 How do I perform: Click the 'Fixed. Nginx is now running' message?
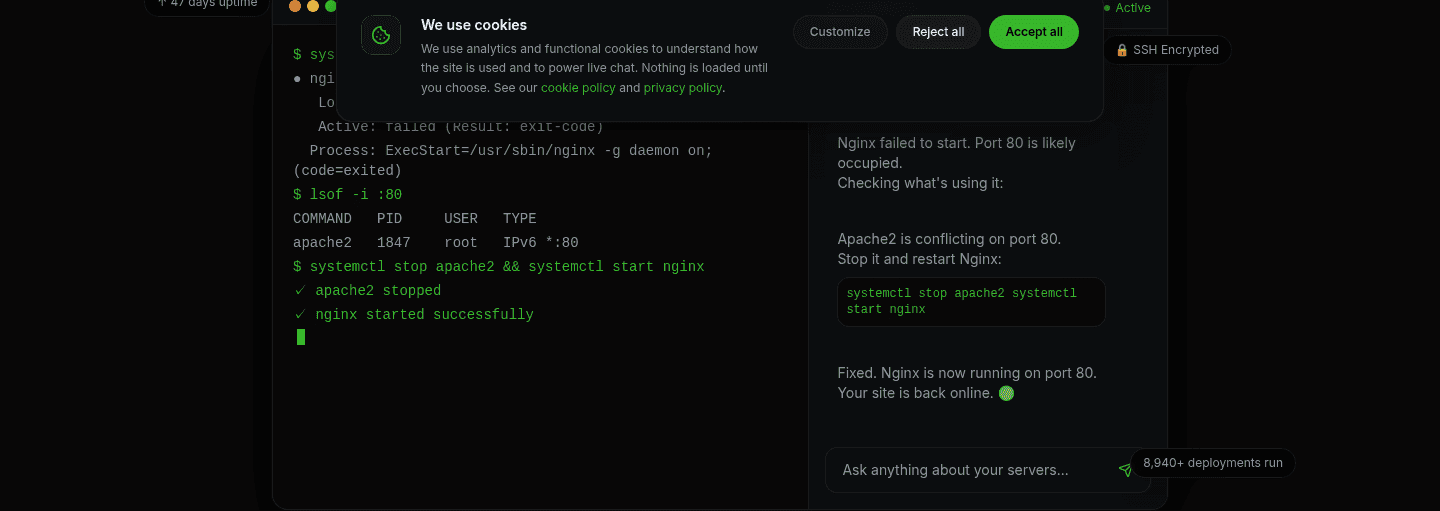(x=967, y=383)
